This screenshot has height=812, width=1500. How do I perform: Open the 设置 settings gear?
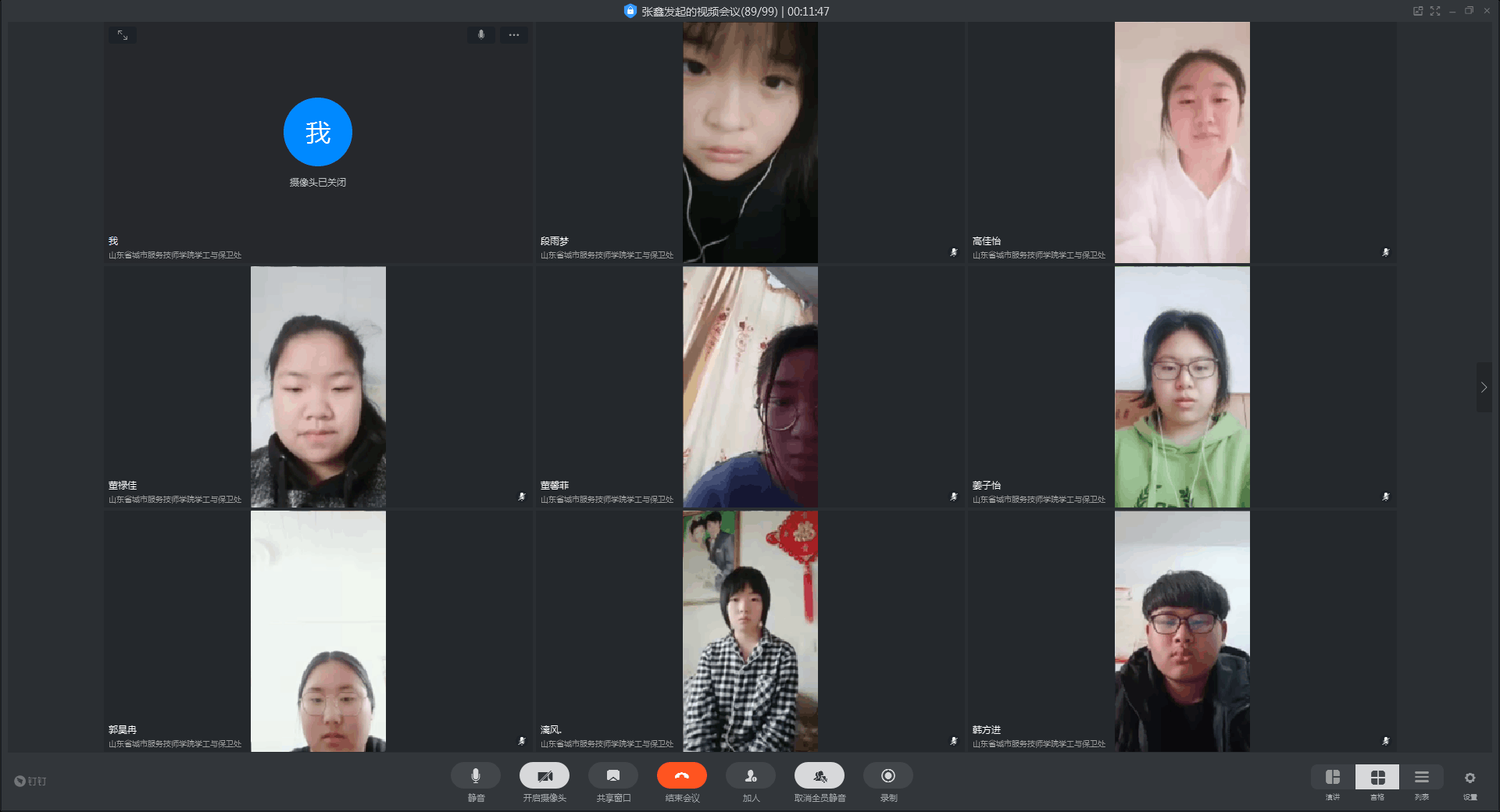[1470, 778]
